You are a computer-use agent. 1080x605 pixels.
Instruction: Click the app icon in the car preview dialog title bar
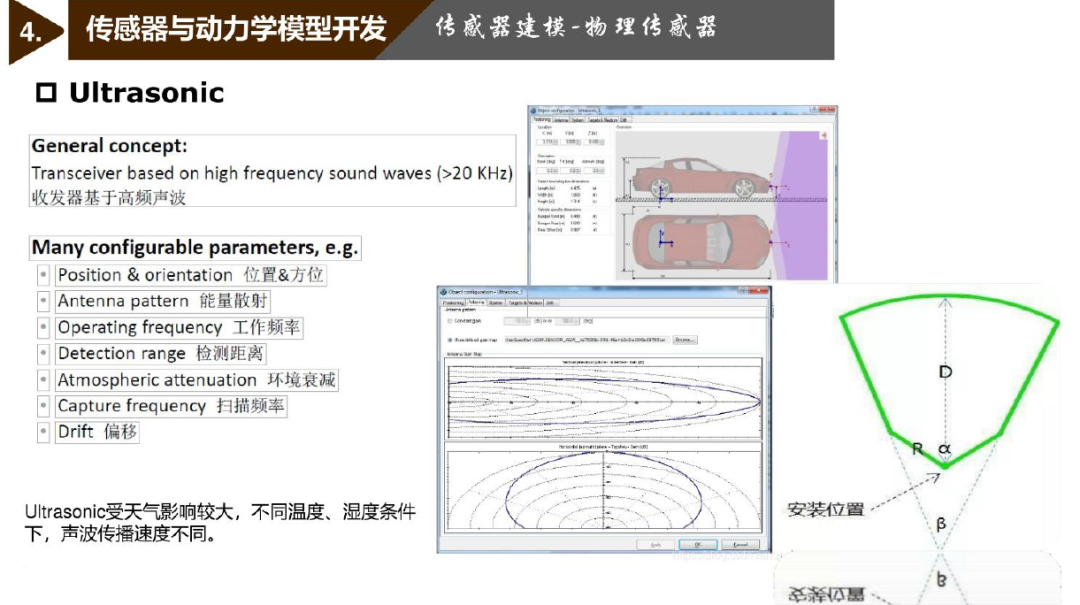pyautogui.click(x=533, y=111)
